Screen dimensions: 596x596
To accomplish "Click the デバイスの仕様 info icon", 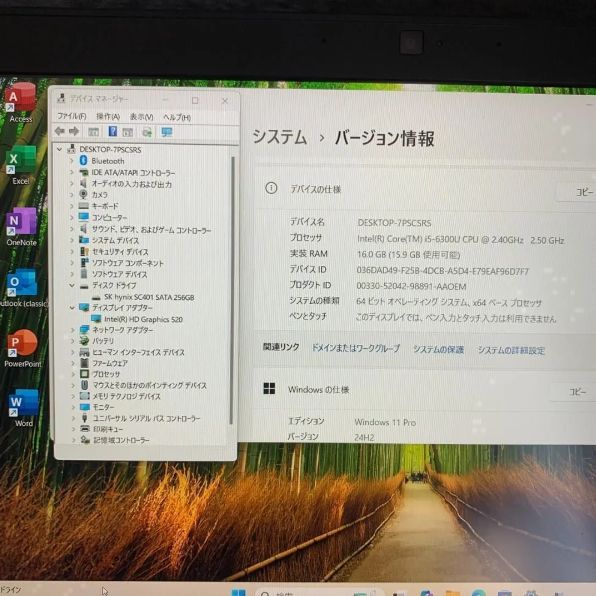I will click(x=271, y=188).
